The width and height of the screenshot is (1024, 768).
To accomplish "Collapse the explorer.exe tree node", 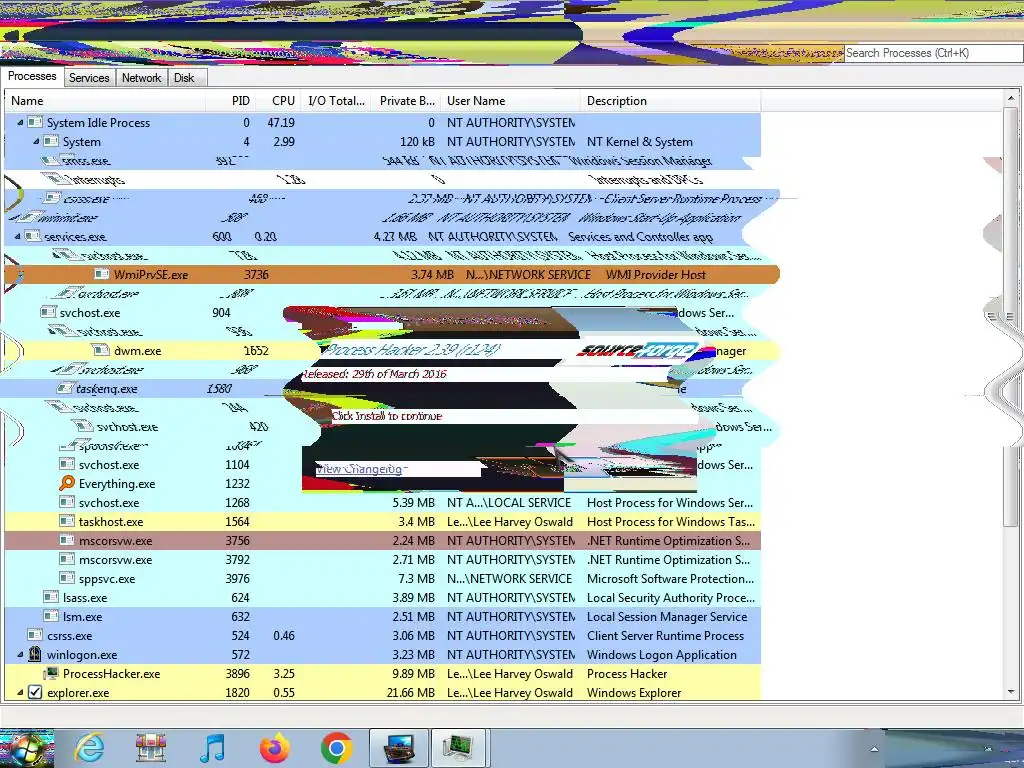I will pos(20,692).
